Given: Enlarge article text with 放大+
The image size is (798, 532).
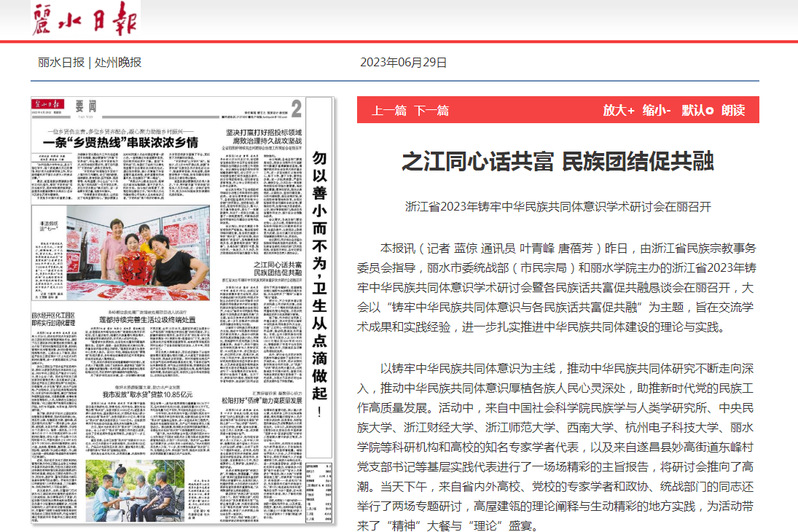Looking at the screenshot, I should (x=618, y=110).
